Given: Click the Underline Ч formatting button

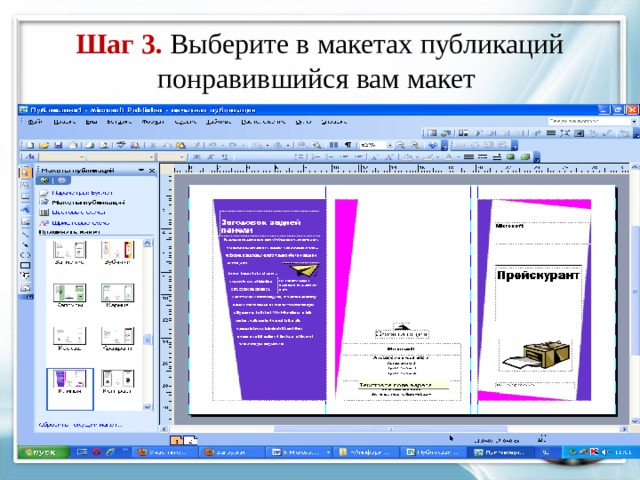Looking at the screenshot, I should coord(224,157).
